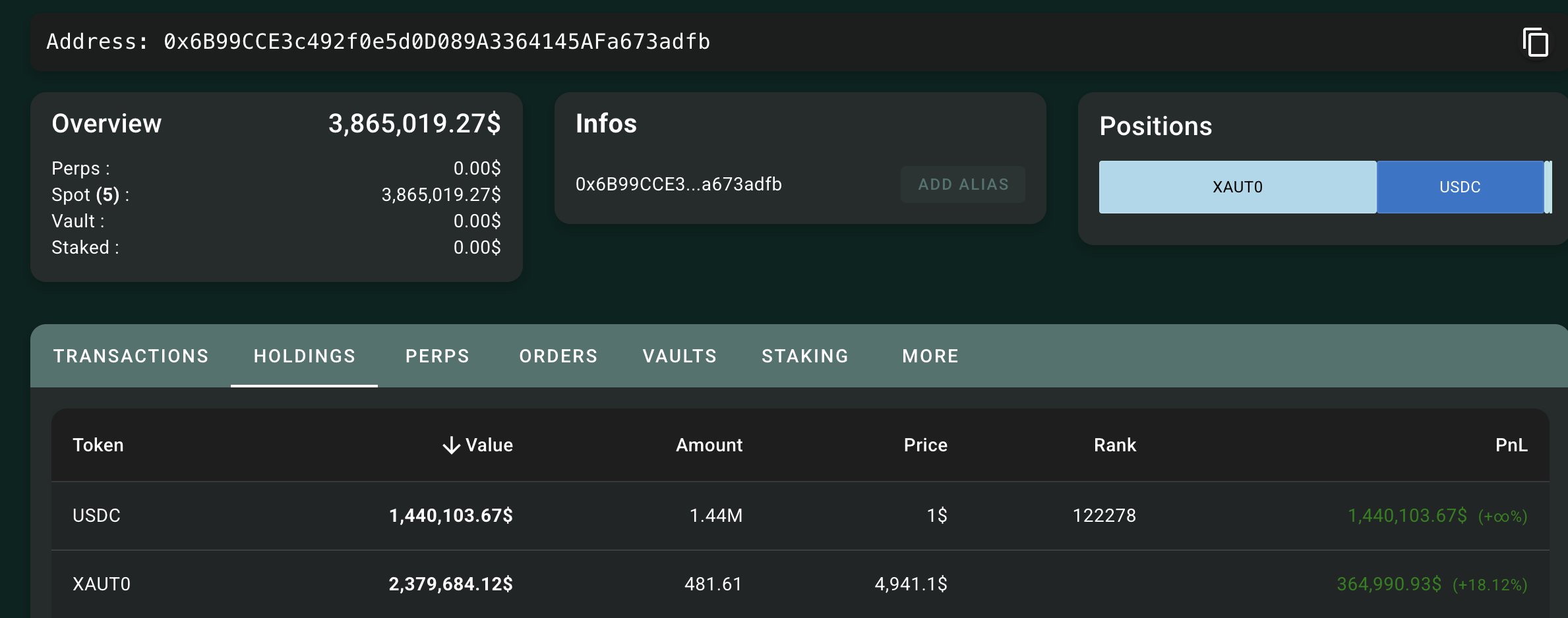Select the Holdings tab
Image resolution: width=1568 pixels, height=618 pixels.
304,356
